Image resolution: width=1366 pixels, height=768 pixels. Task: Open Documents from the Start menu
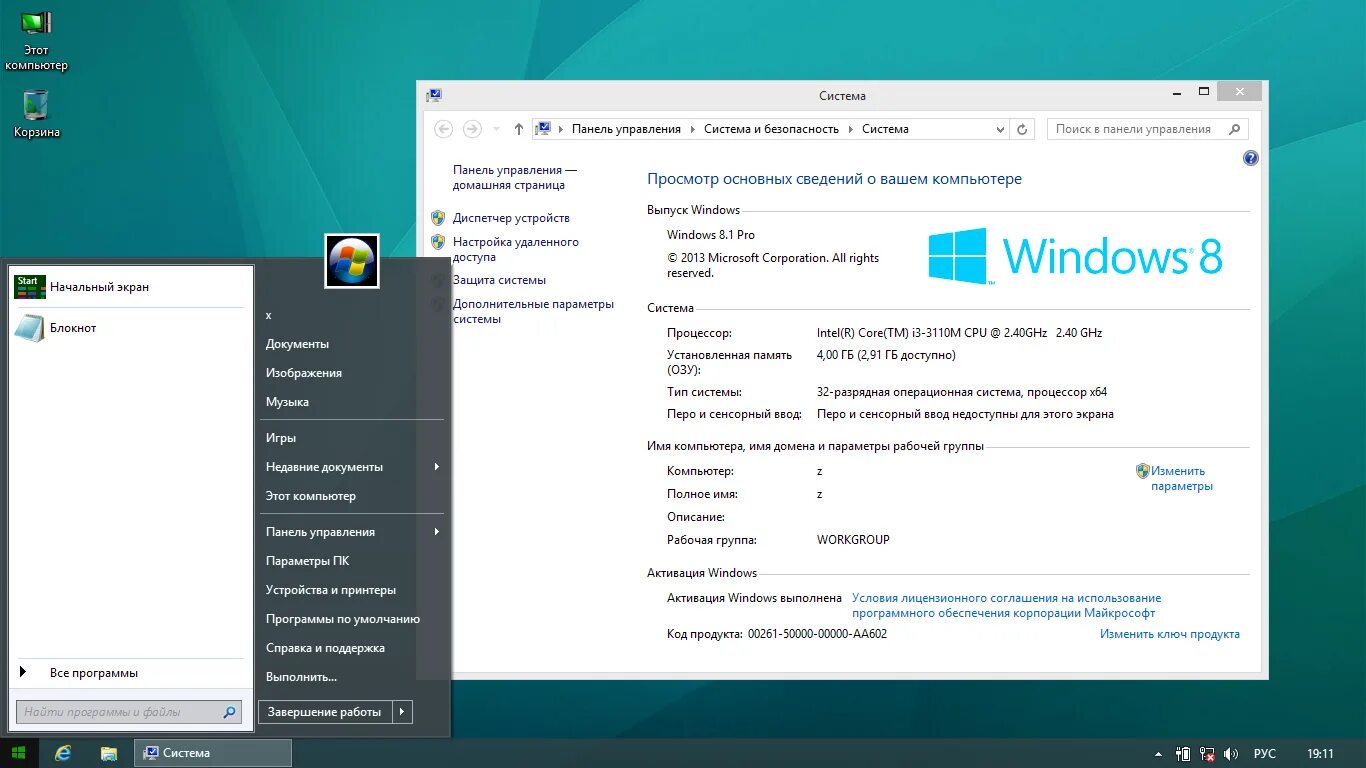pyautogui.click(x=297, y=344)
